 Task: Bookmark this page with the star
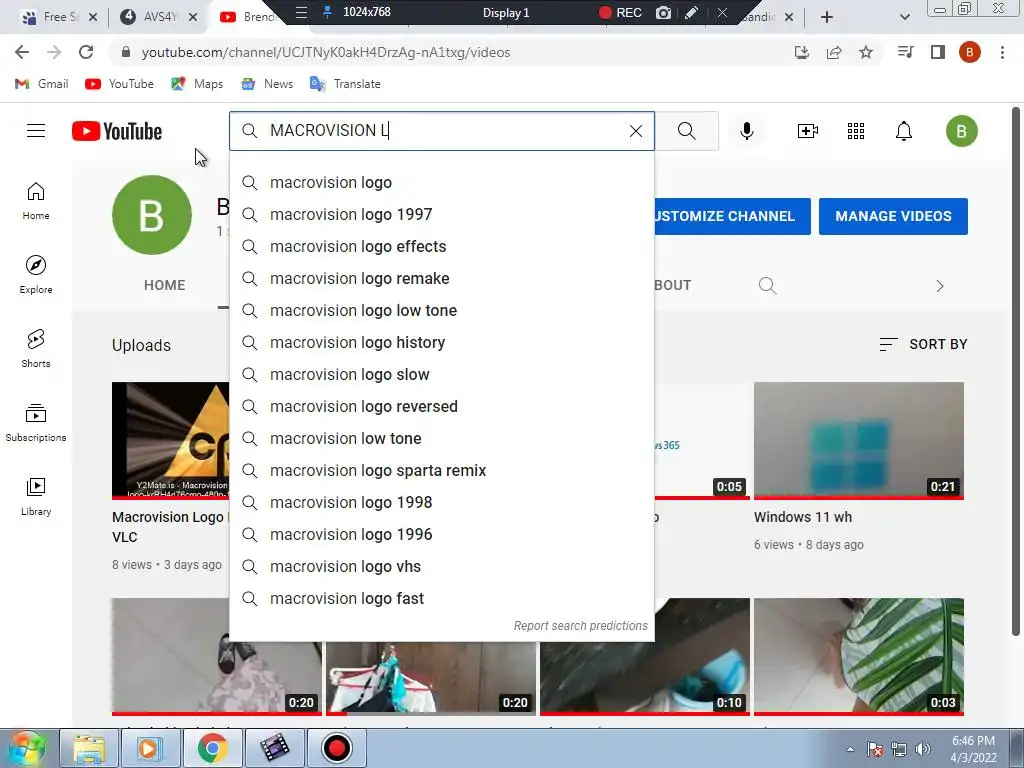(x=866, y=52)
